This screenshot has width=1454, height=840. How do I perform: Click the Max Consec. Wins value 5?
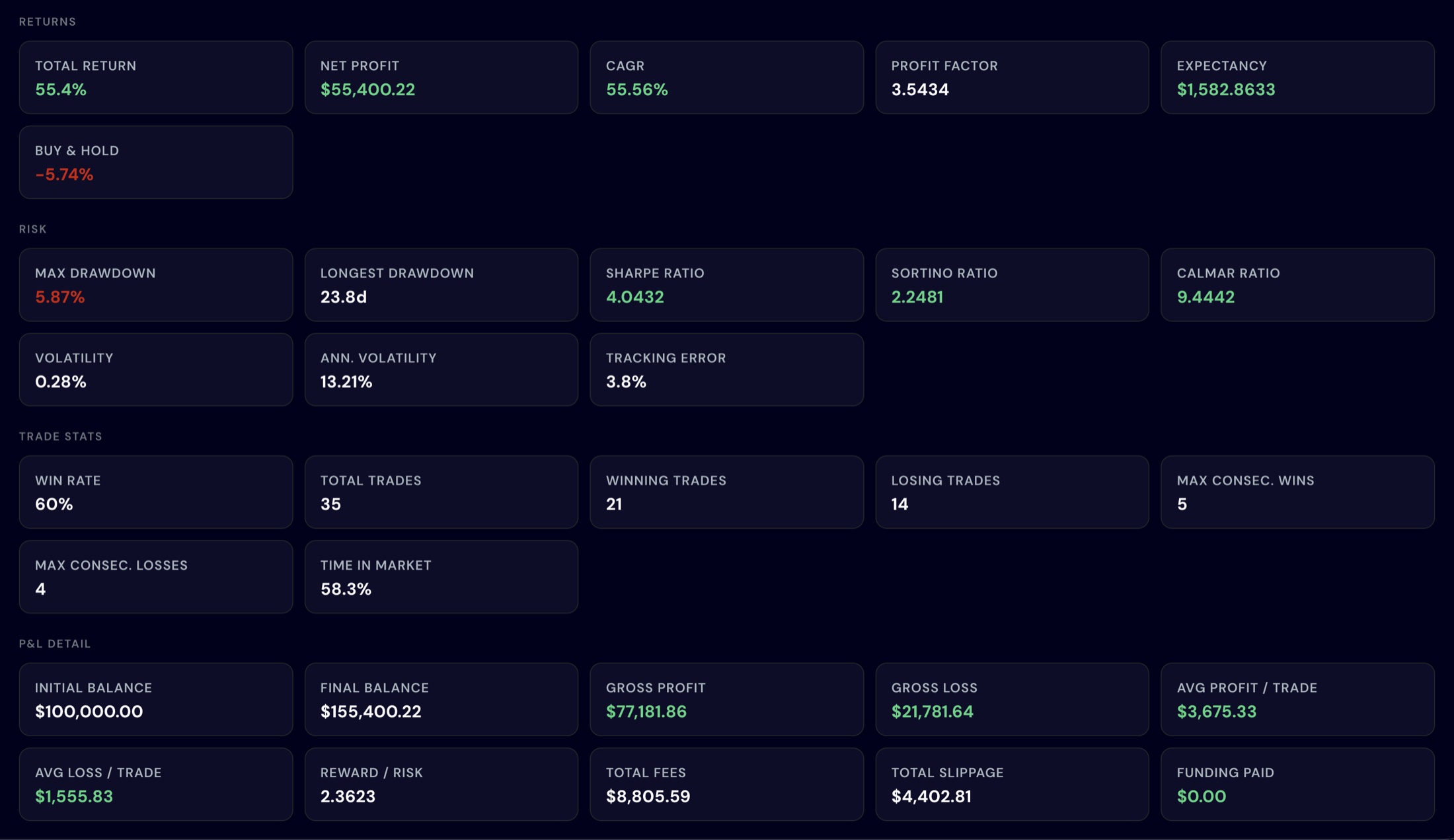click(x=1182, y=504)
